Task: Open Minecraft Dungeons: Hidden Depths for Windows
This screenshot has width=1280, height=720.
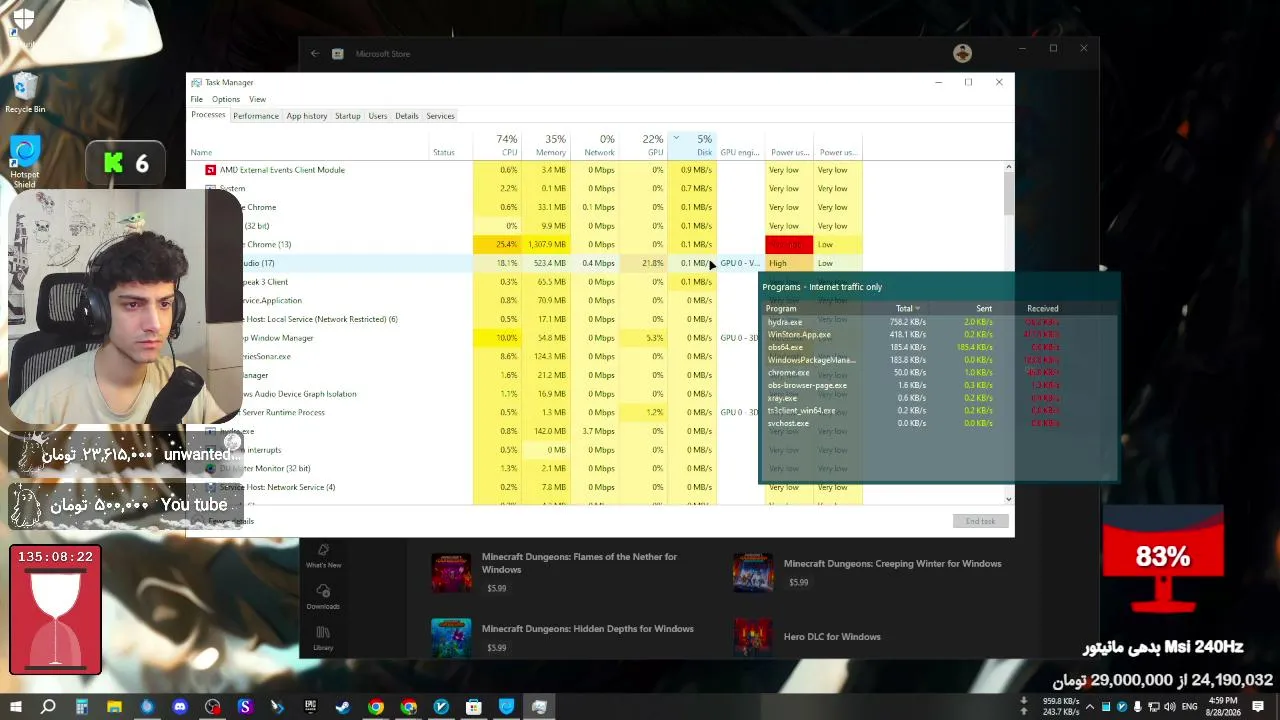Action: [x=587, y=629]
